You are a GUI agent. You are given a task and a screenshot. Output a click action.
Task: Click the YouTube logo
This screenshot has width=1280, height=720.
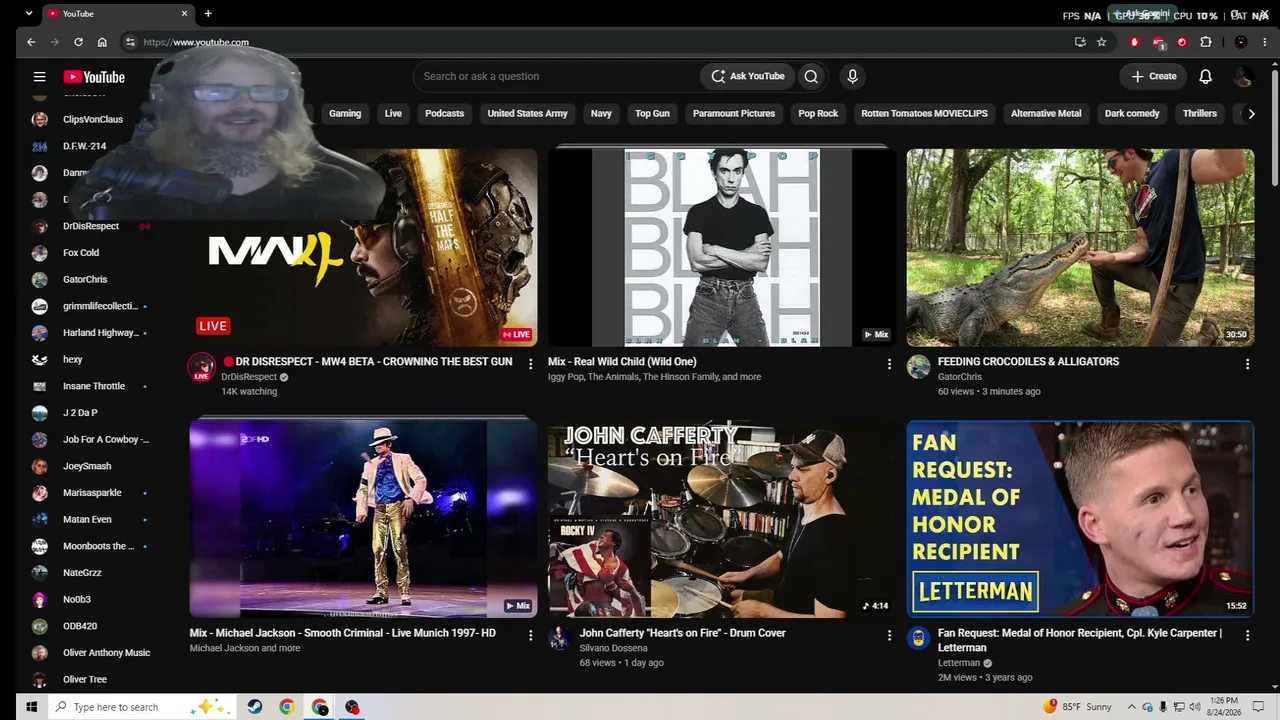click(94, 77)
